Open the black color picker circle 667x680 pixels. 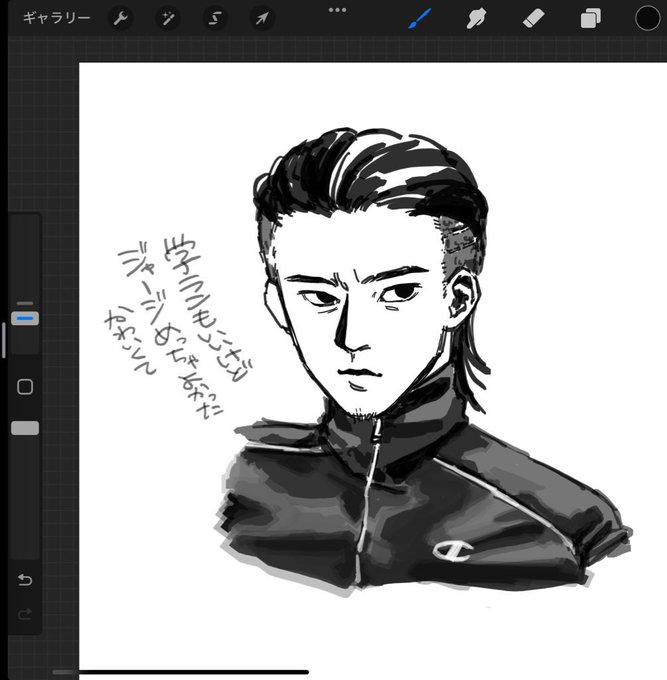(647, 19)
